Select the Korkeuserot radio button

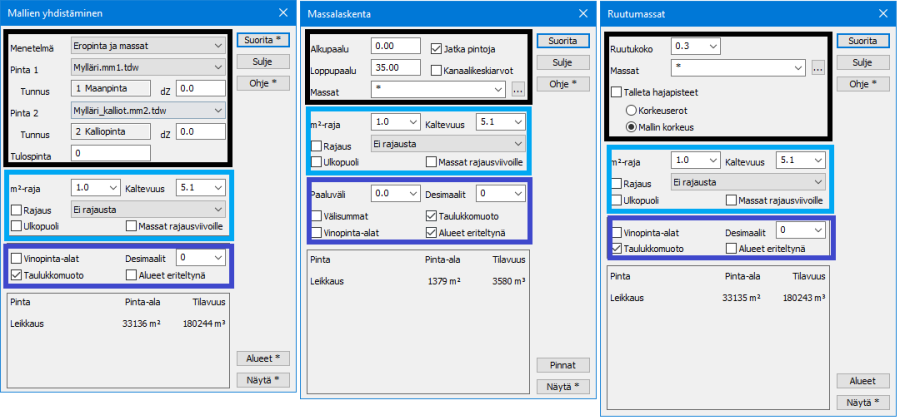coord(631,109)
